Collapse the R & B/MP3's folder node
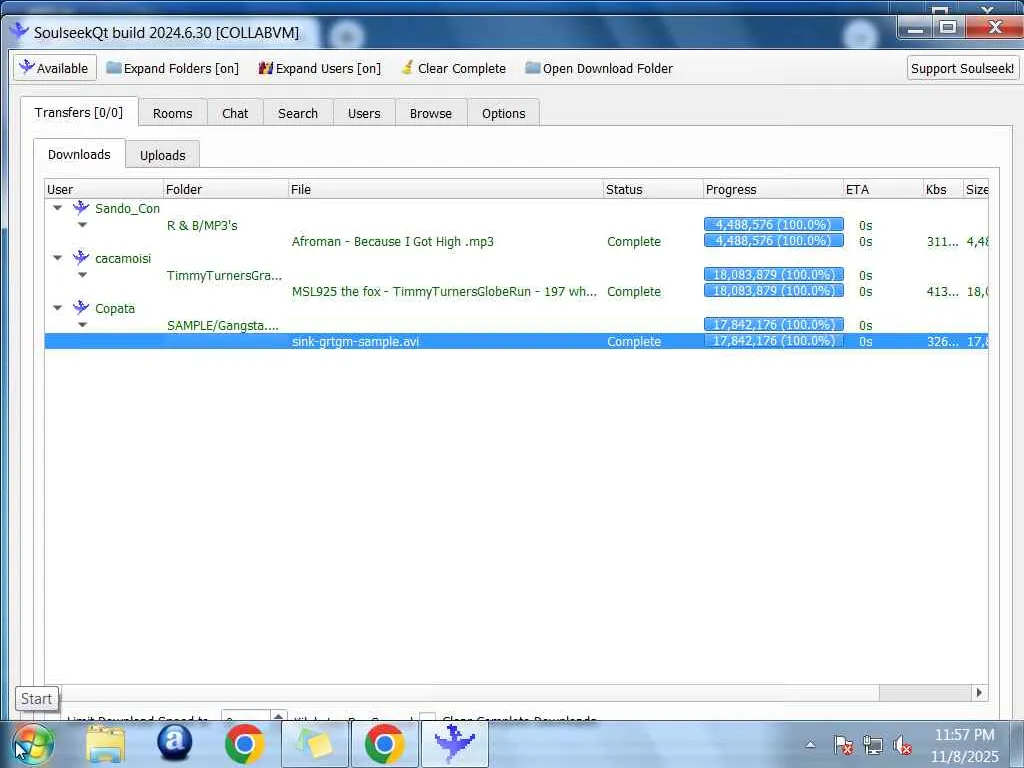The width and height of the screenshot is (1024, 768). click(82, 225)
